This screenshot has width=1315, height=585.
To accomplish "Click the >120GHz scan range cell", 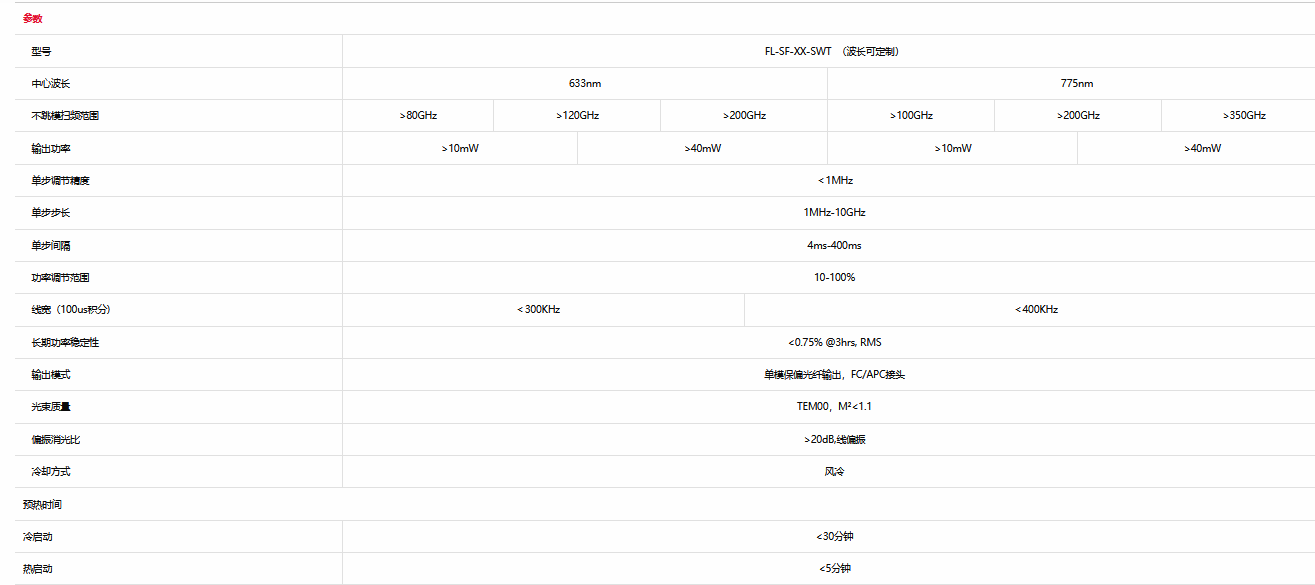I will [x=577, y=115].
